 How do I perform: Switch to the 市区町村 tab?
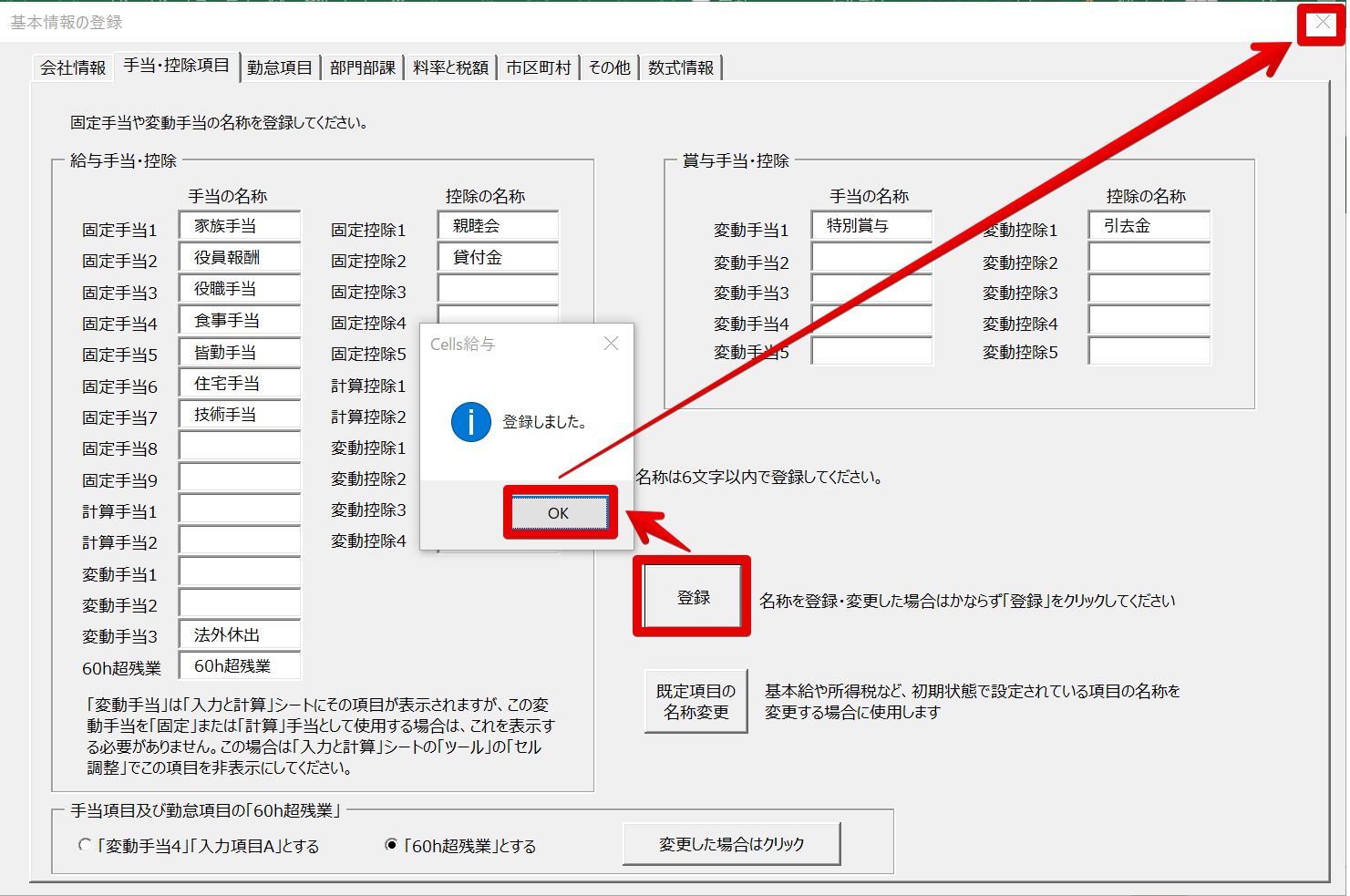pyautogui.click(x=538, y=68)
